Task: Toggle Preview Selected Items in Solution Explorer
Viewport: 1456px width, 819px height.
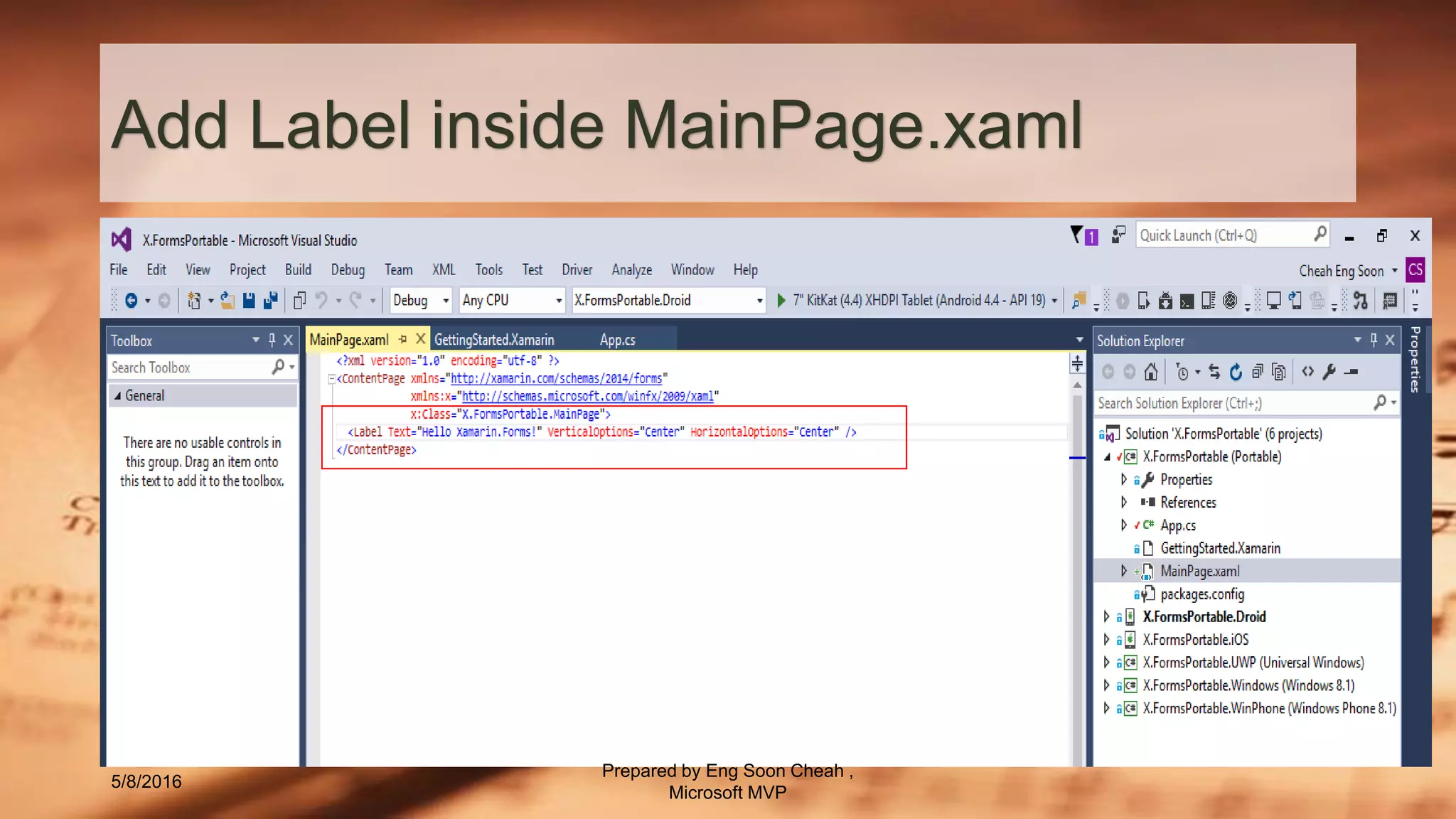Action: (x=1351, y=372)
